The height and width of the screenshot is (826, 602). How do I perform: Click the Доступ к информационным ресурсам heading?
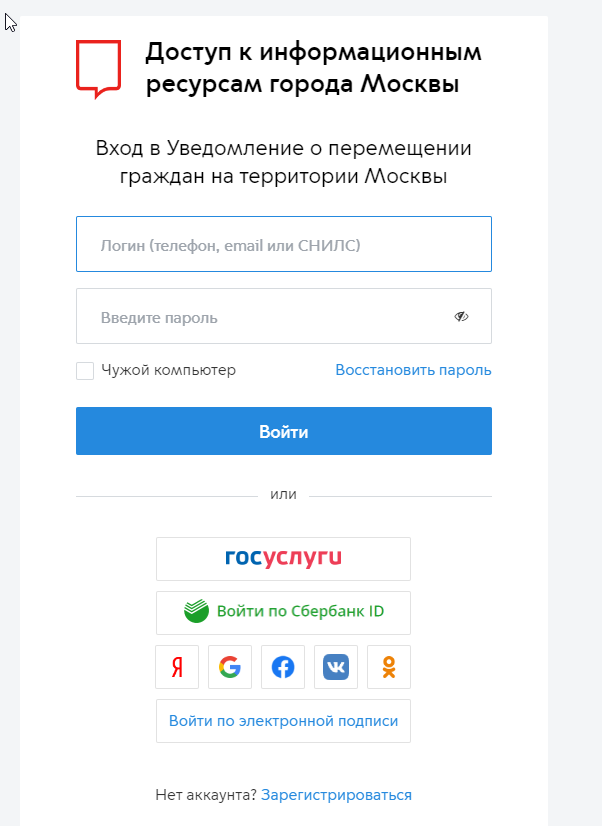point(313,68)
